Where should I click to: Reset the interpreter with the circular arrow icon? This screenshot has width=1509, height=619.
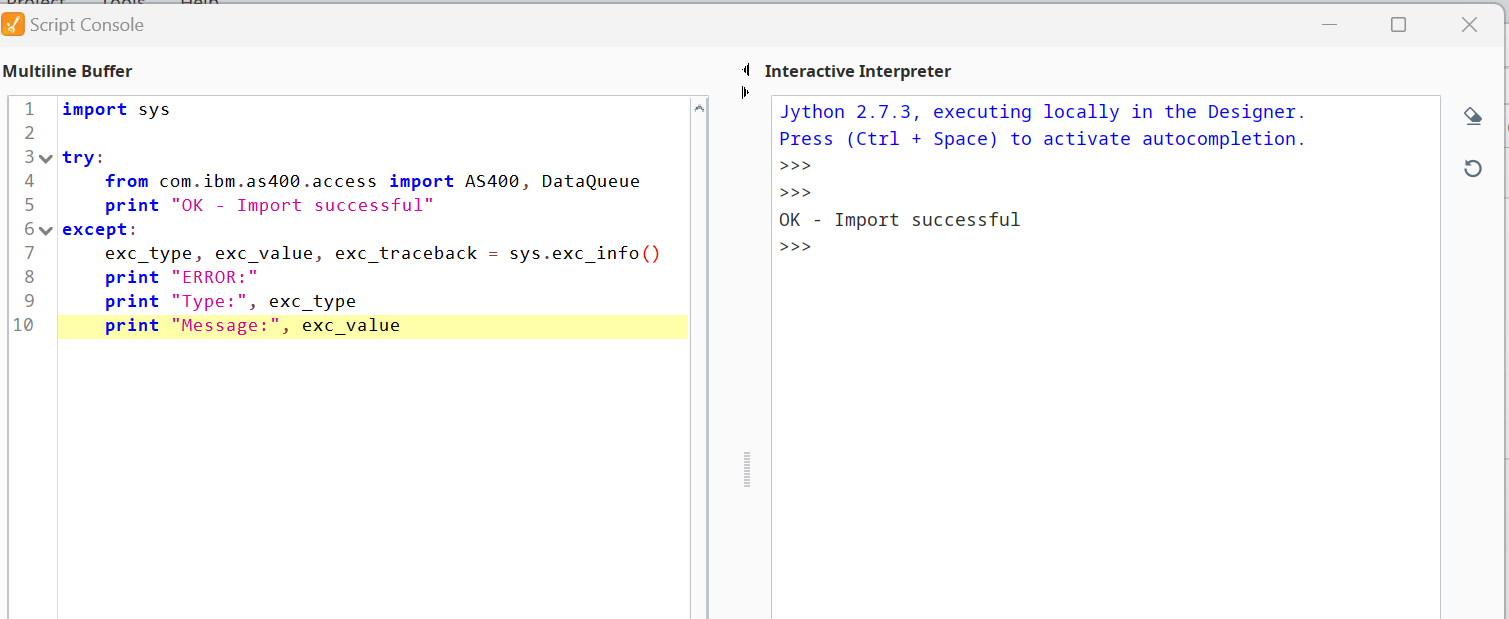(1472, 168)
